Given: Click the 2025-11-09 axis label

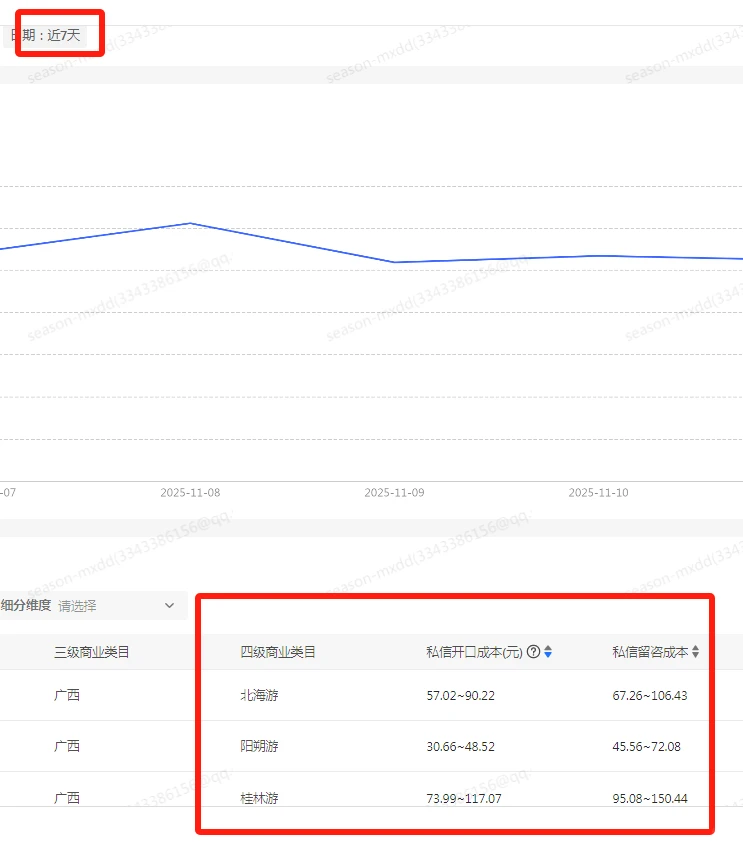Looking at the screenshot, I should [x=394, y=493].
